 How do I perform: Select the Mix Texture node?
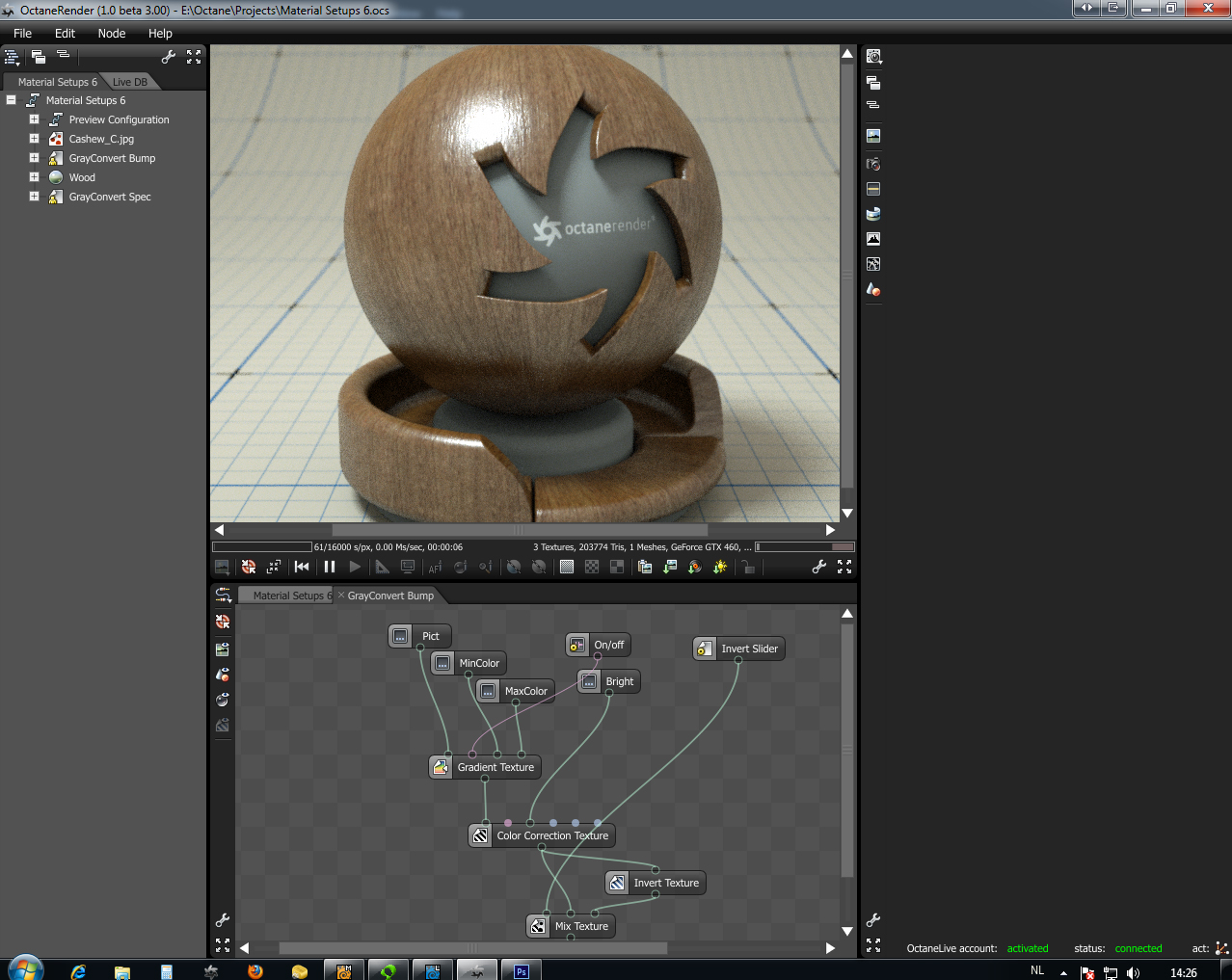point(571,926)
